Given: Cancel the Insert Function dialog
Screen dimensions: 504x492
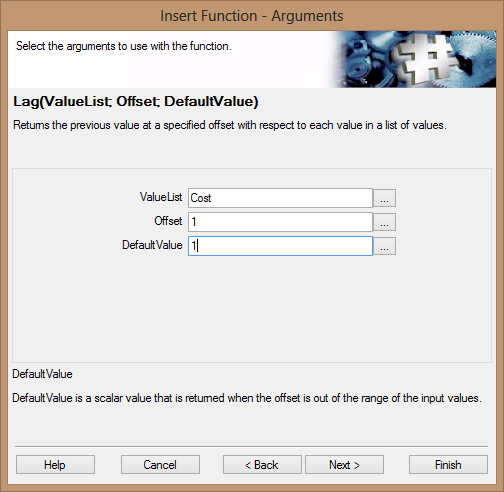Looking at the screenshot, I should tap(160, 465).
